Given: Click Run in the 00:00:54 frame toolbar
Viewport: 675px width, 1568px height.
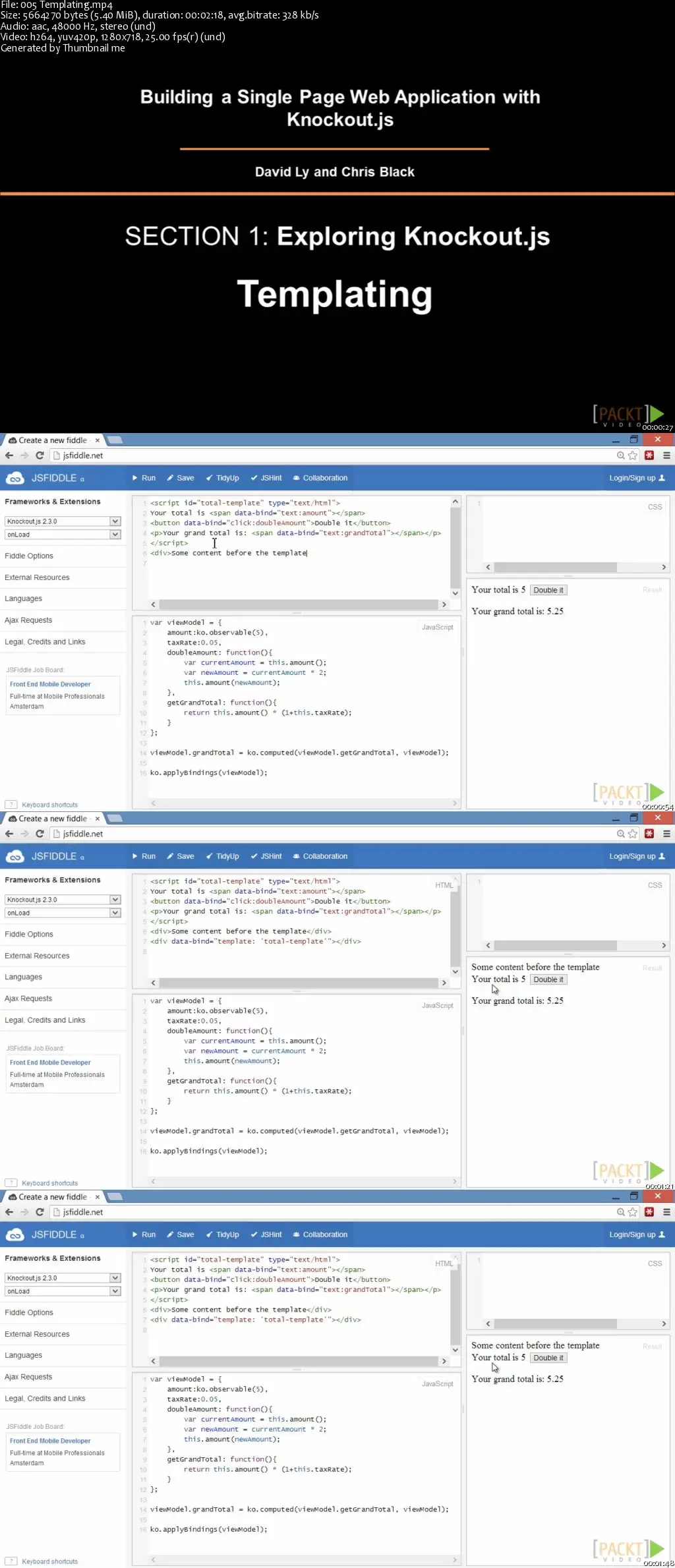Looking at the screenshot, I should [x=144, y=478].
